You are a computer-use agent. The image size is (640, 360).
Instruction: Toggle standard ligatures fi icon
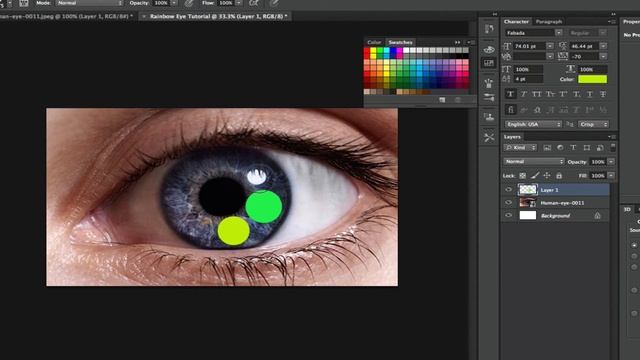(511, 109)
